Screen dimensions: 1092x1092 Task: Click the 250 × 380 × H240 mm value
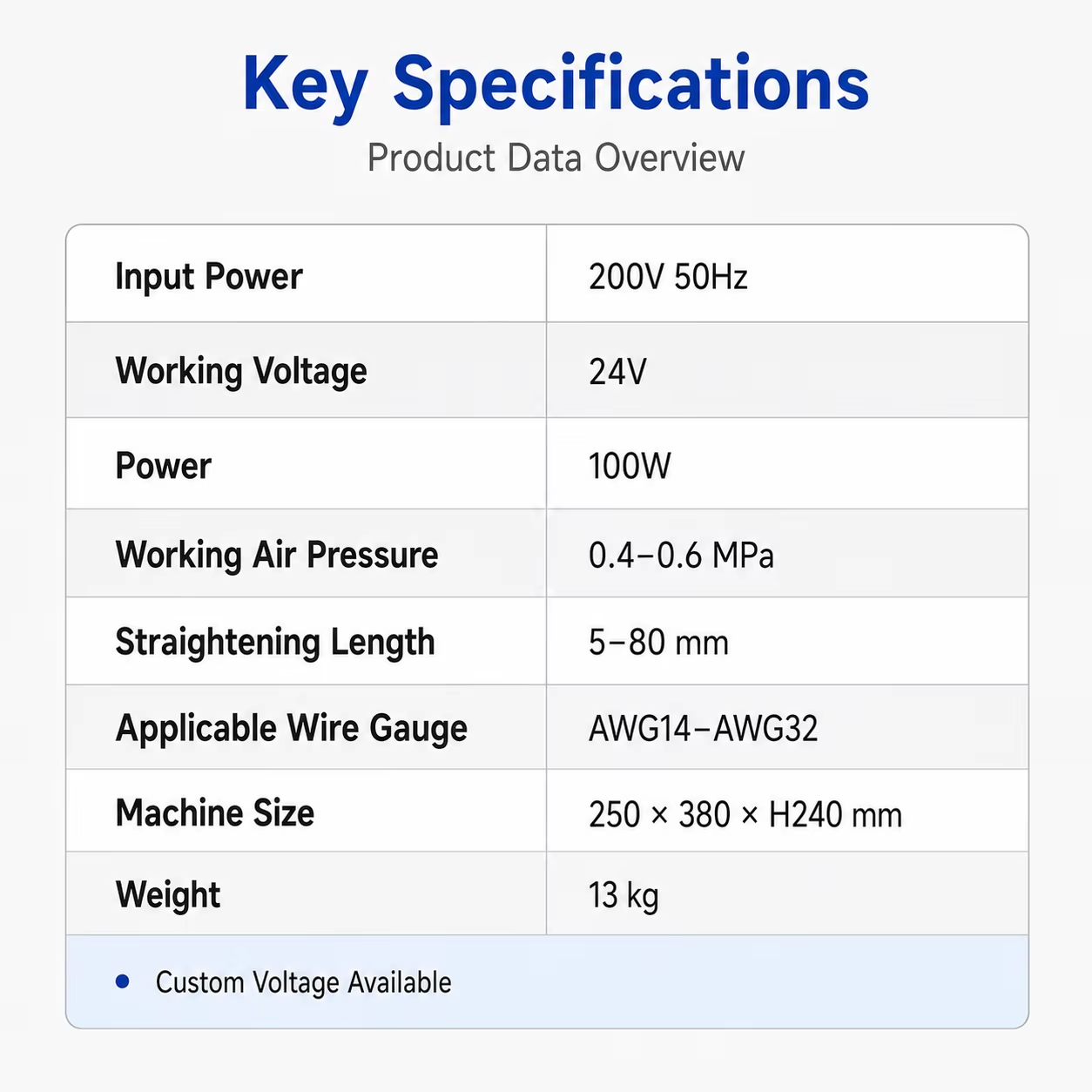[x=745, y=815]
